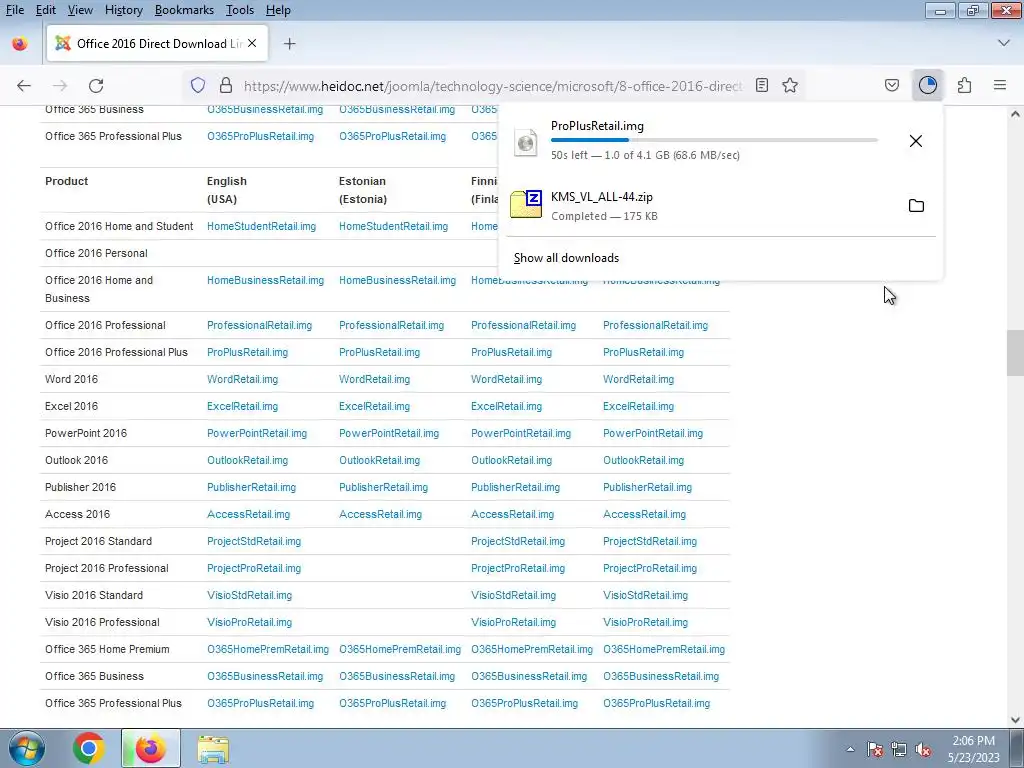Download Estonian PublisherRetail.img link
The image size is (1024, 768).
(383, 487)
